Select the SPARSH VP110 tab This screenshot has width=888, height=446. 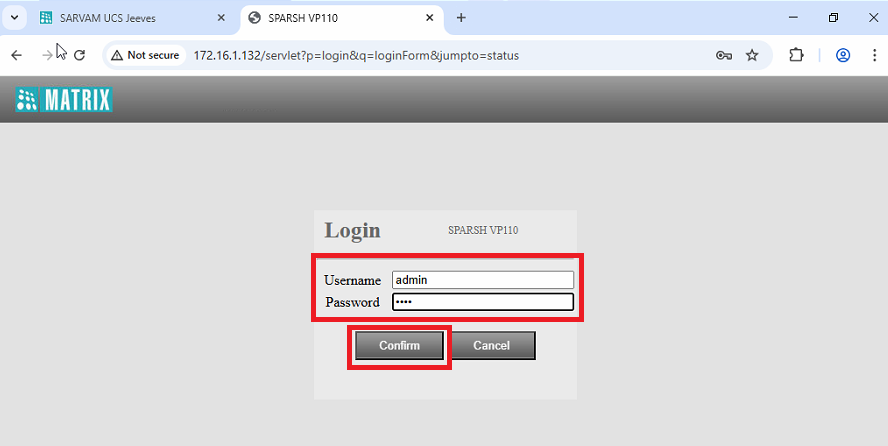[x=341, y=18]
